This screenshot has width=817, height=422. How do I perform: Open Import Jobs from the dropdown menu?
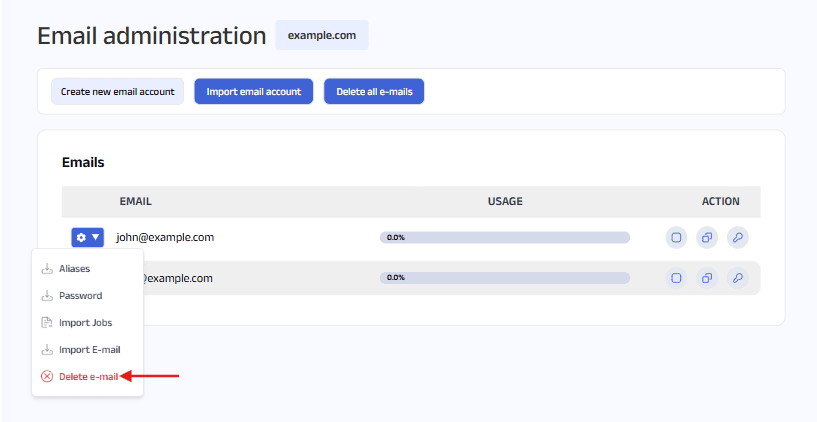pos(85,323)
